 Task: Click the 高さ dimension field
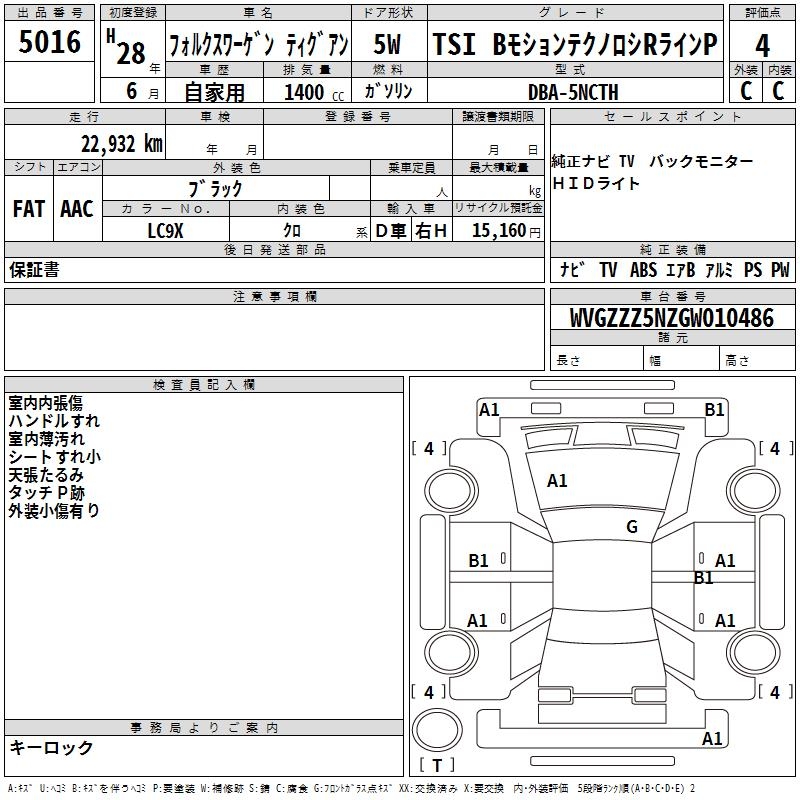tap(758, 360)
